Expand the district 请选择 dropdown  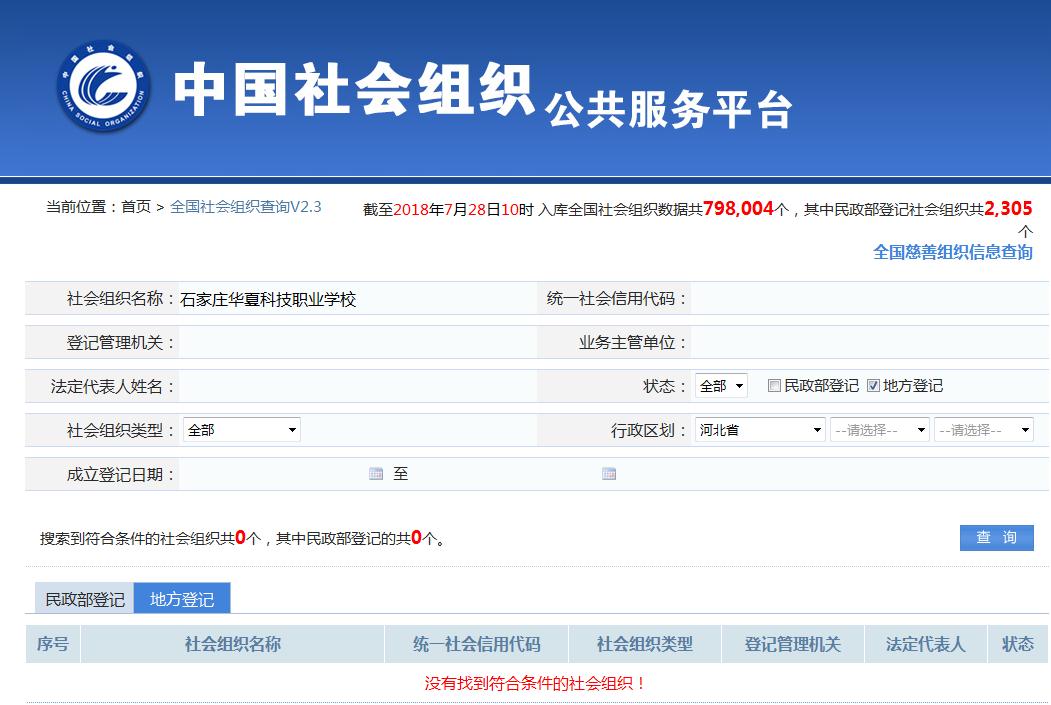point(983,430)
